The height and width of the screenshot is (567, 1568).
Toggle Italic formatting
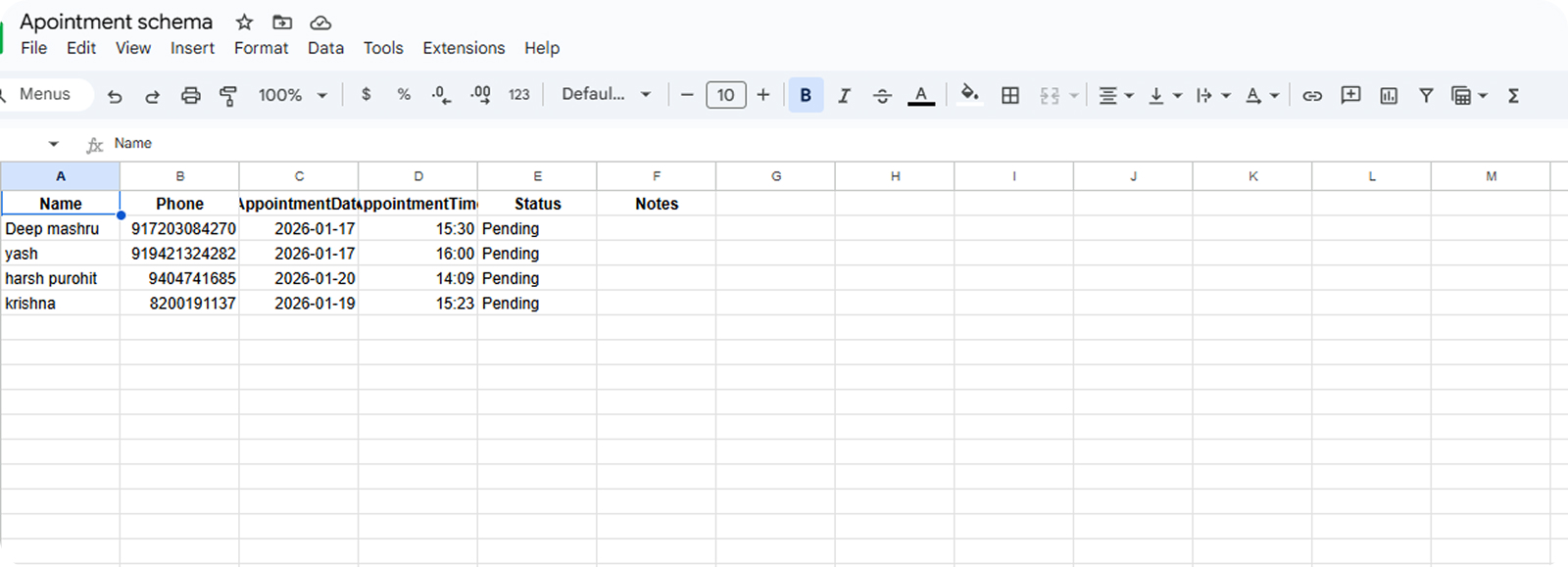pyautogui.click(x=844, y=96)
